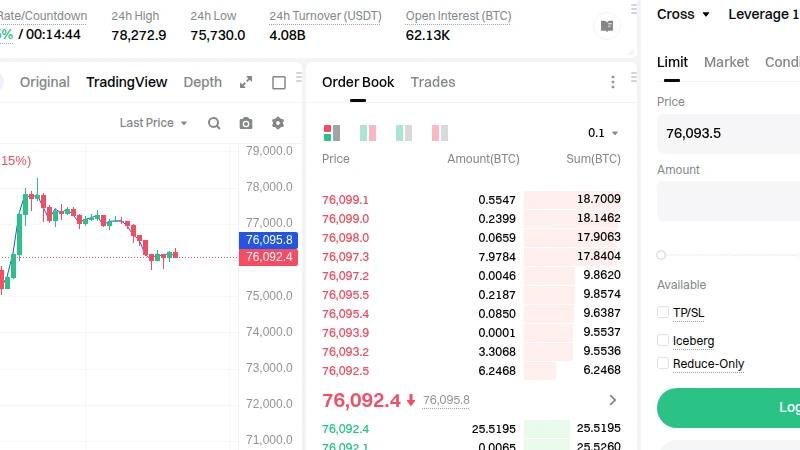Toggle chart layout square icon
800x450 pixels.
click(x=279, y=83)
